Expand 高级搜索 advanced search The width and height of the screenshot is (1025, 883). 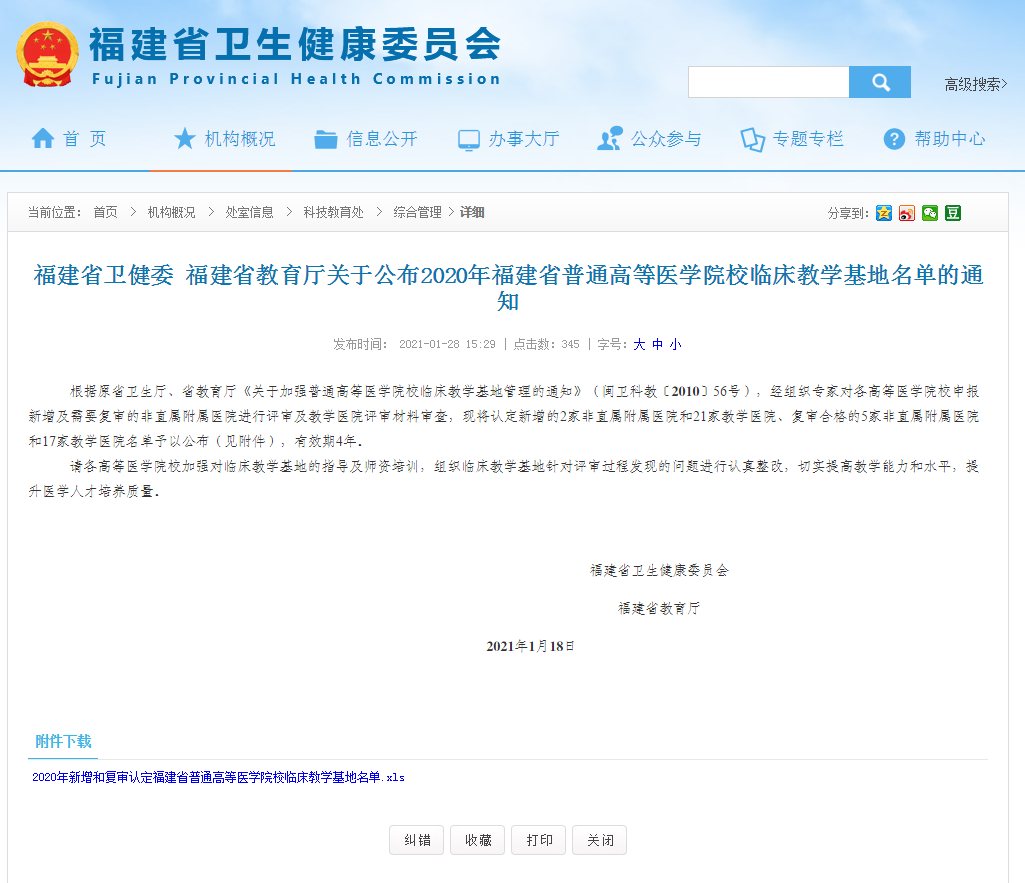coord(975,85)
